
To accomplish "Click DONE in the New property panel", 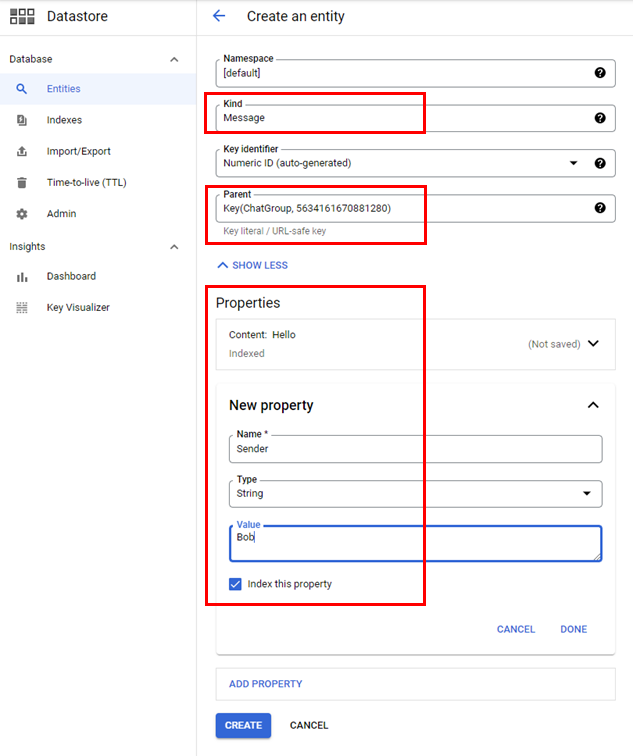I will pyautogui.click(x=573, y=630).
